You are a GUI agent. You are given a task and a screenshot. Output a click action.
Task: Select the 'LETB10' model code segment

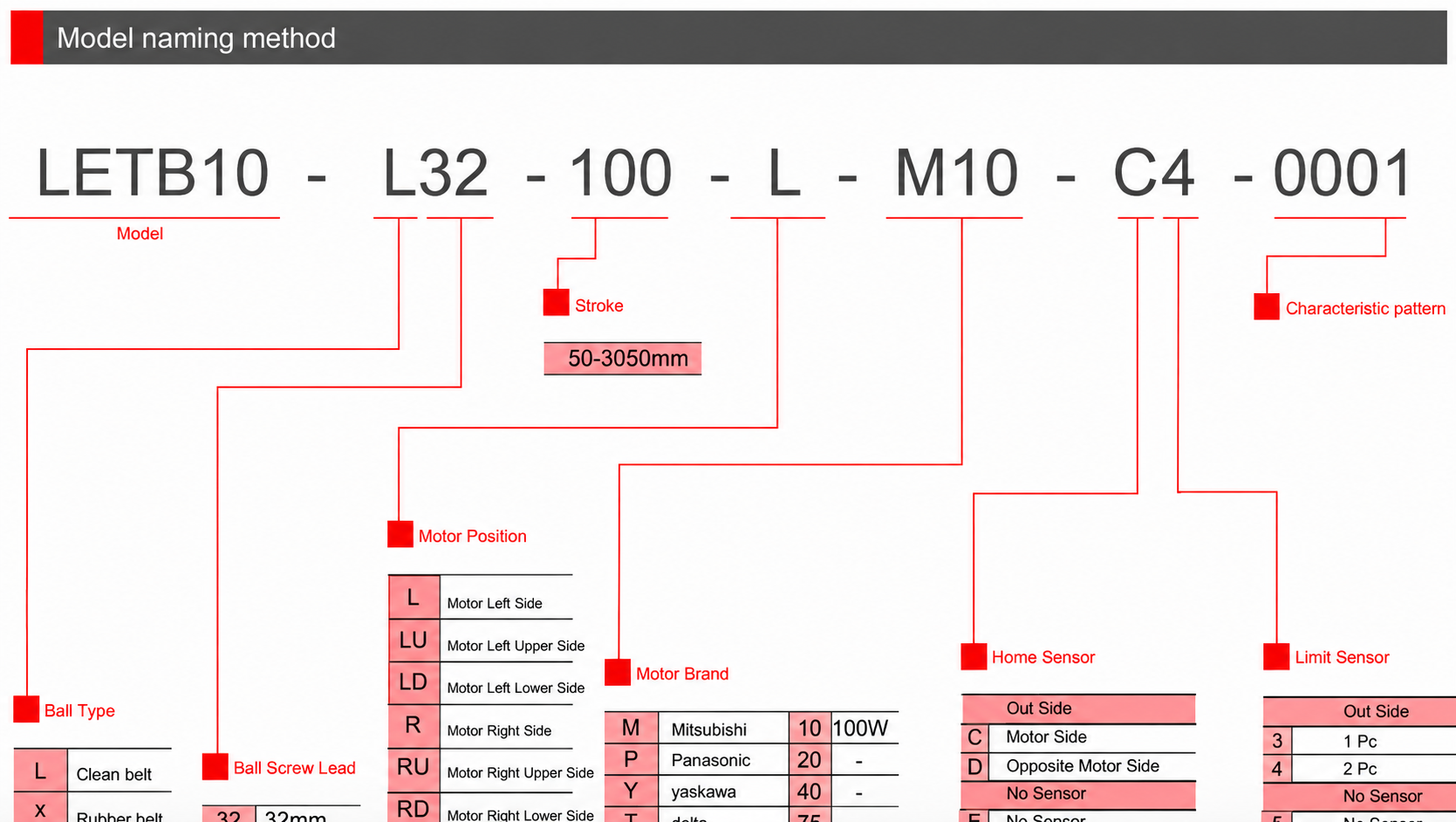(153, 173)
